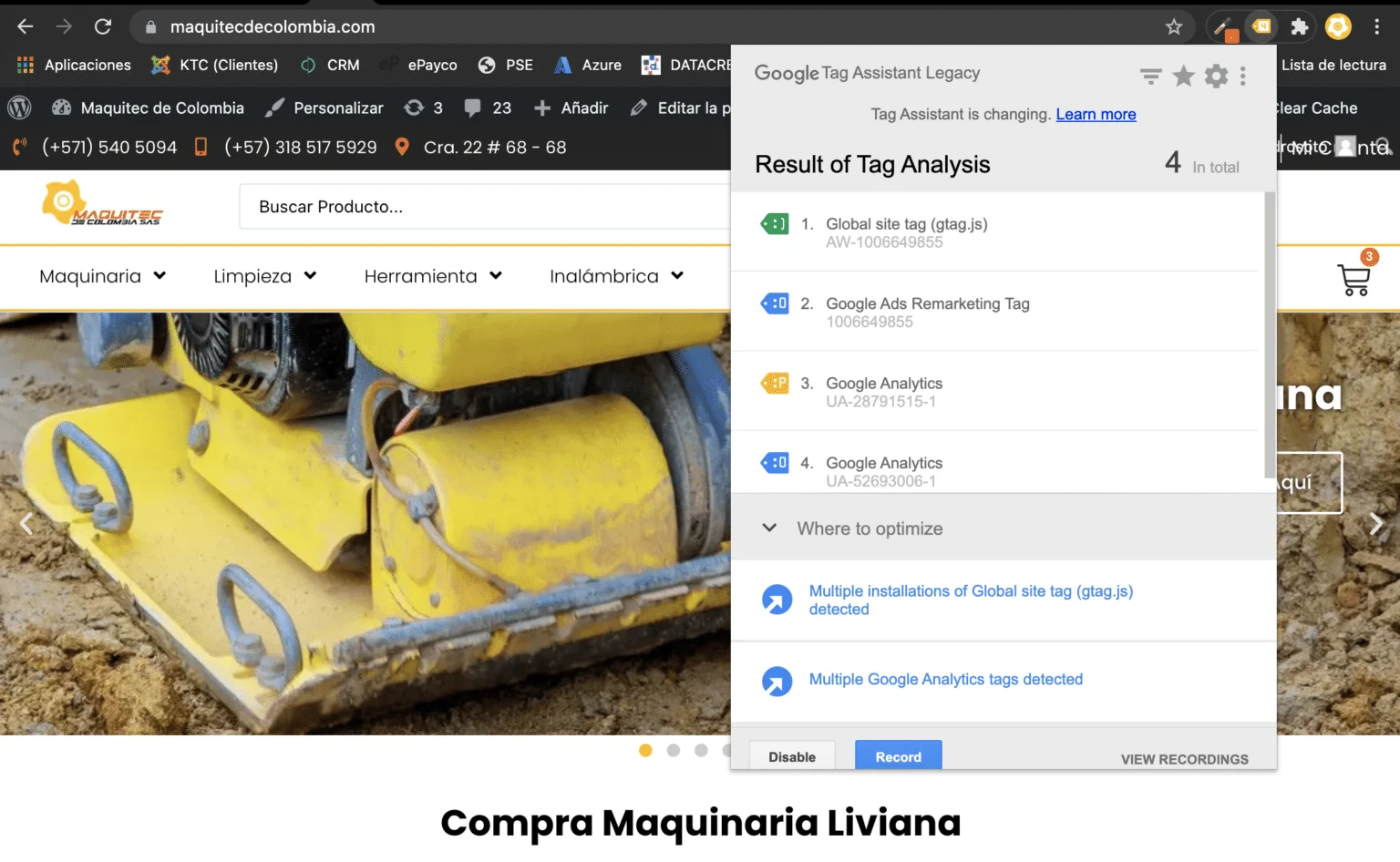Select the third carousel dot indicator
This screenshot has width=1400, height=862.
(x=701, y=750)
